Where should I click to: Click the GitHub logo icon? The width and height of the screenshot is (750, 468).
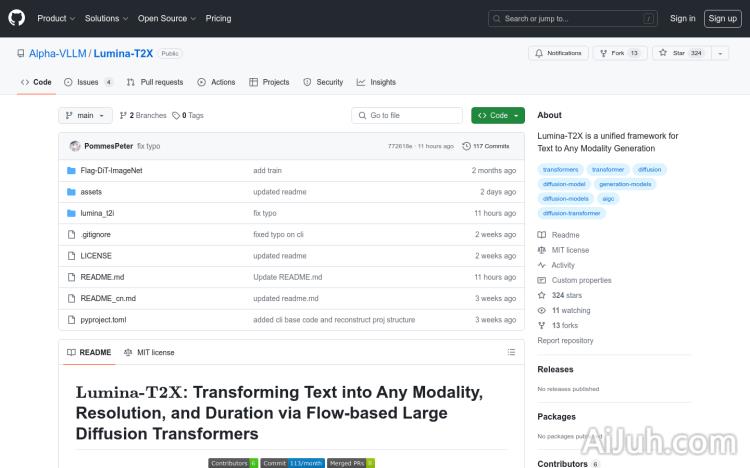click(x=17, y=18)
